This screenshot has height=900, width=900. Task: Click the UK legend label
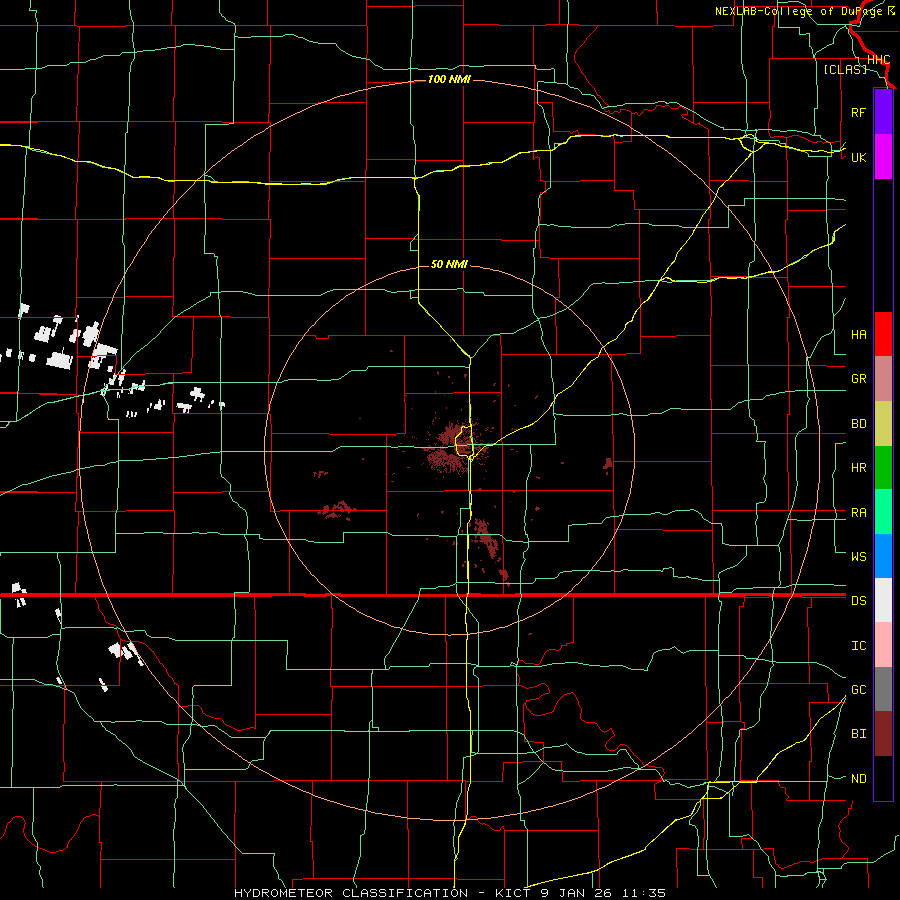coord(858,157)
